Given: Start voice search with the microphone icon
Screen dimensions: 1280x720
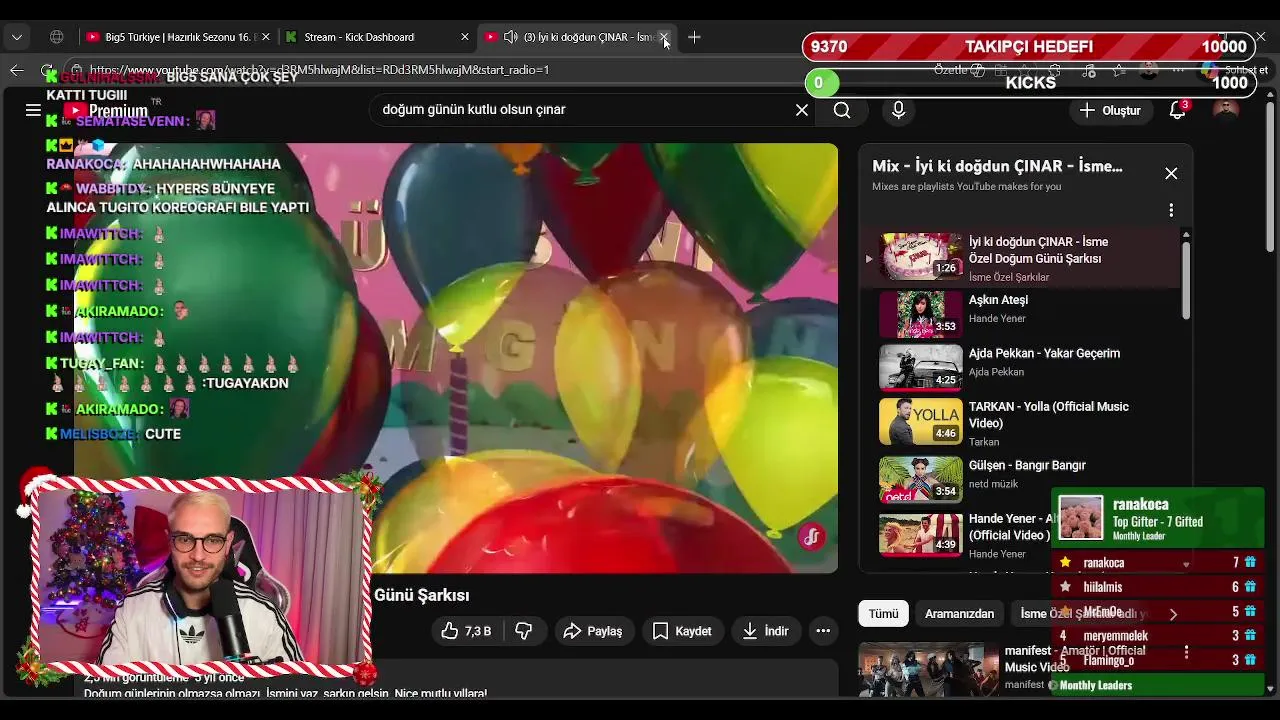Looking at the screenshot, I should pos(898,110).
